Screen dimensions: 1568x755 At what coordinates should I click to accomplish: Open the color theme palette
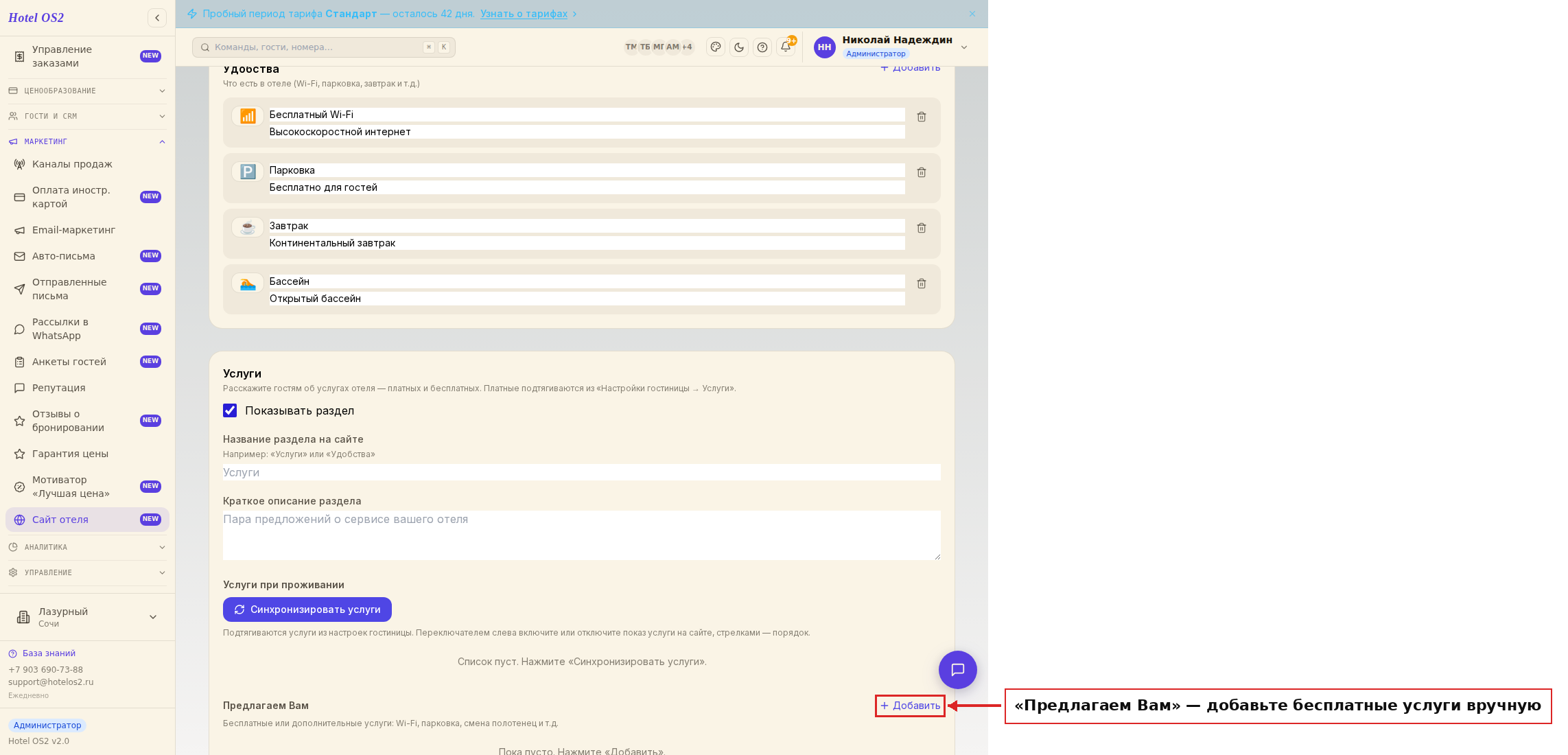coord(716,47)
